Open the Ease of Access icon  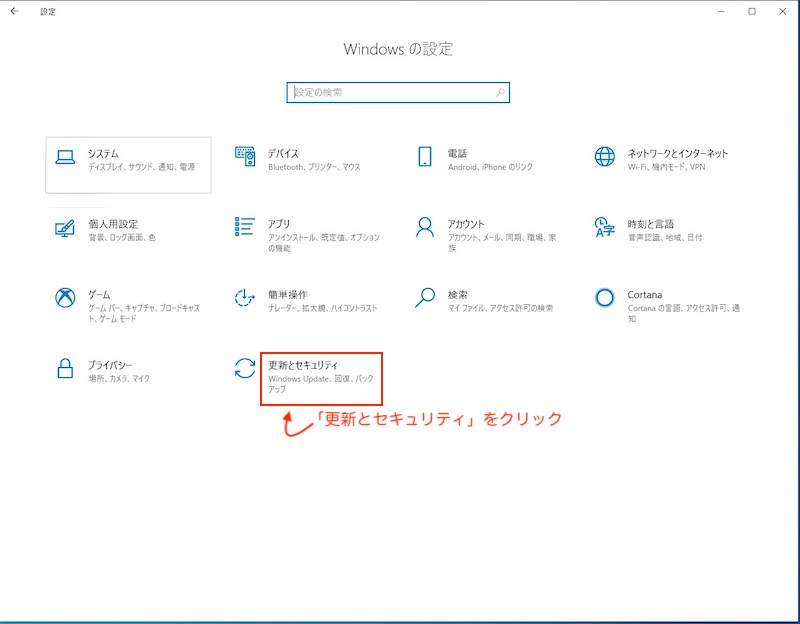(244, 297)
